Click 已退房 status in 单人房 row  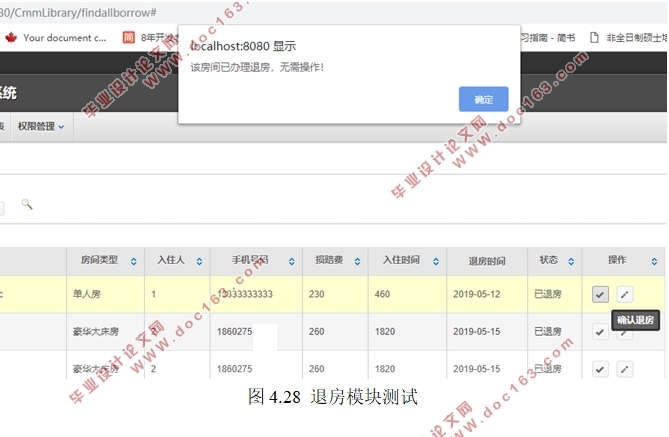click(x=548, y=294)
